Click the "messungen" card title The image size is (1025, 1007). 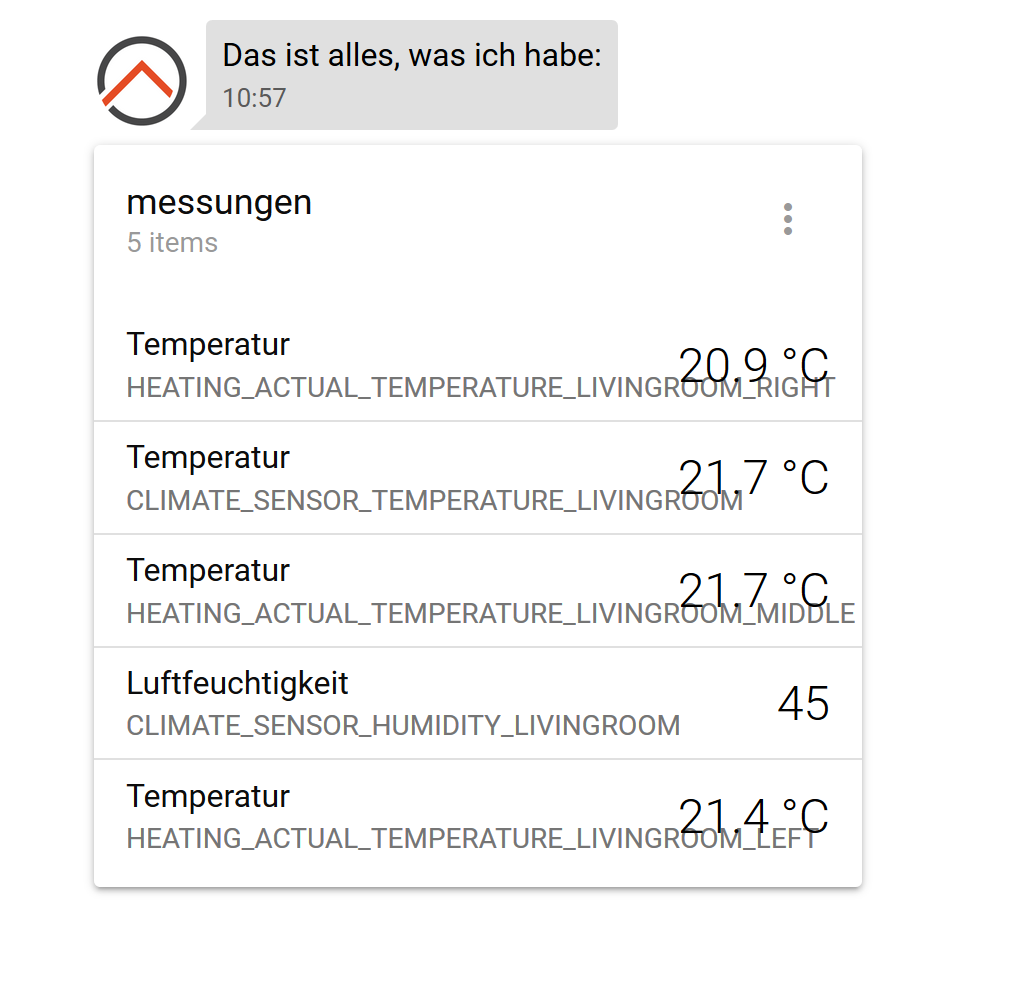[219, 202]
